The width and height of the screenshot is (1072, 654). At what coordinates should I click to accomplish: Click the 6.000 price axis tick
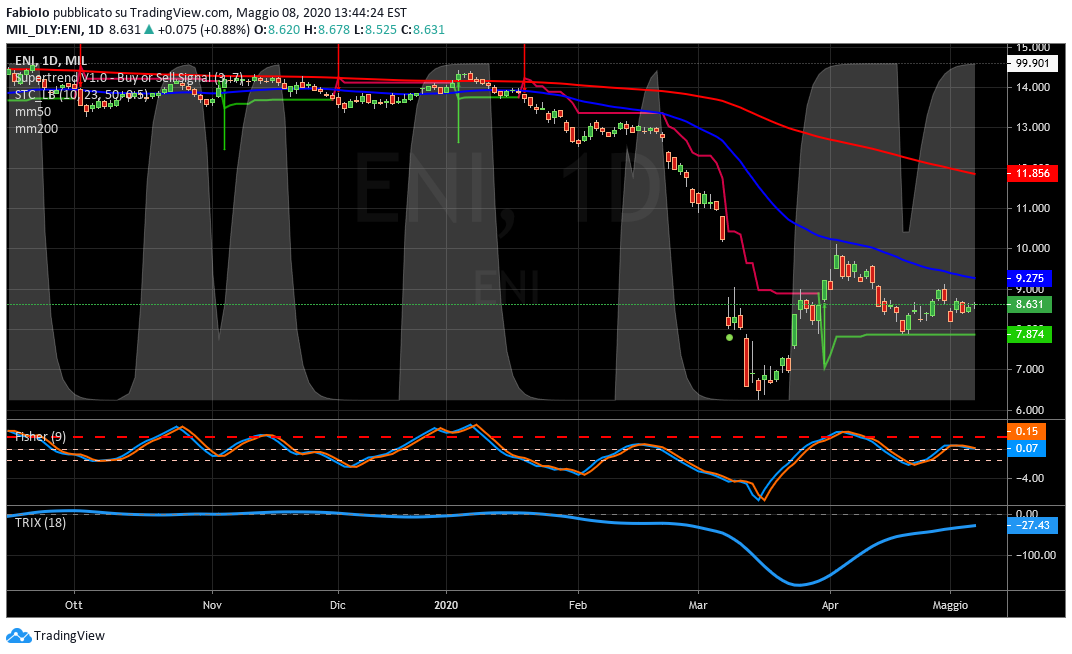tap(1030, 410)
